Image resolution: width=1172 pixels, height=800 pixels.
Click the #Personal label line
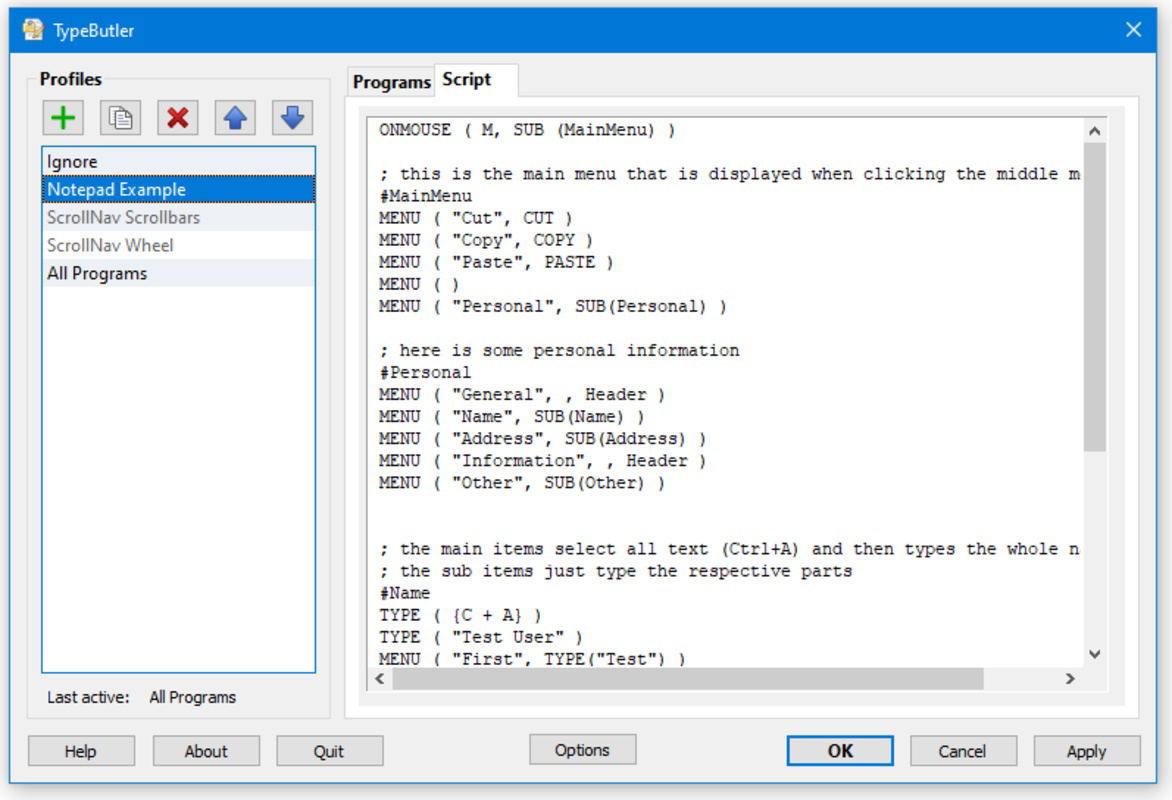tap(425, 372)
